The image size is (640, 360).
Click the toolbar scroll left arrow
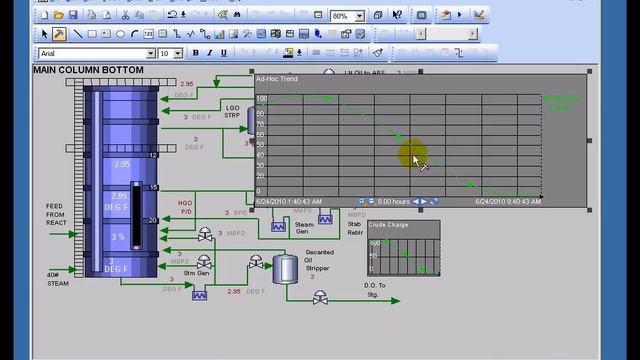coord(421,34)
